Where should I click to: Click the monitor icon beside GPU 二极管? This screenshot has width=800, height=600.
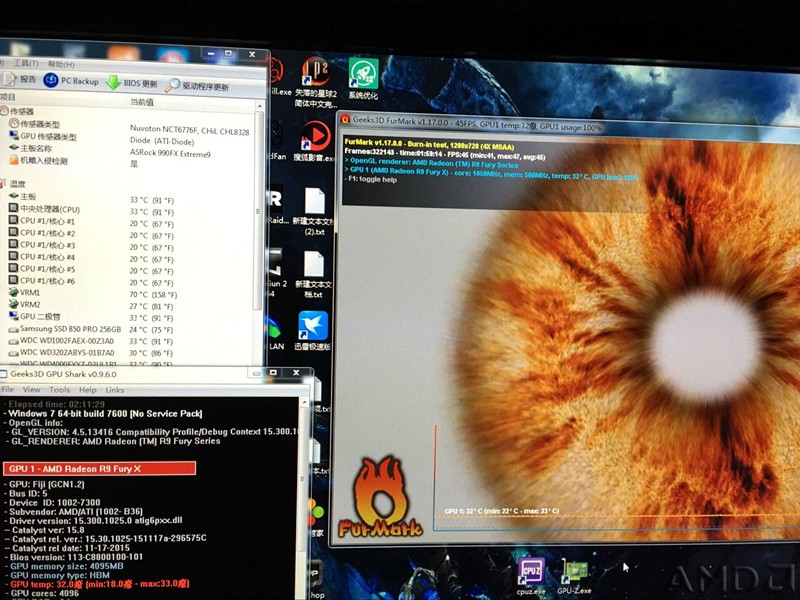pyautogui.click(x=14, y=316)
